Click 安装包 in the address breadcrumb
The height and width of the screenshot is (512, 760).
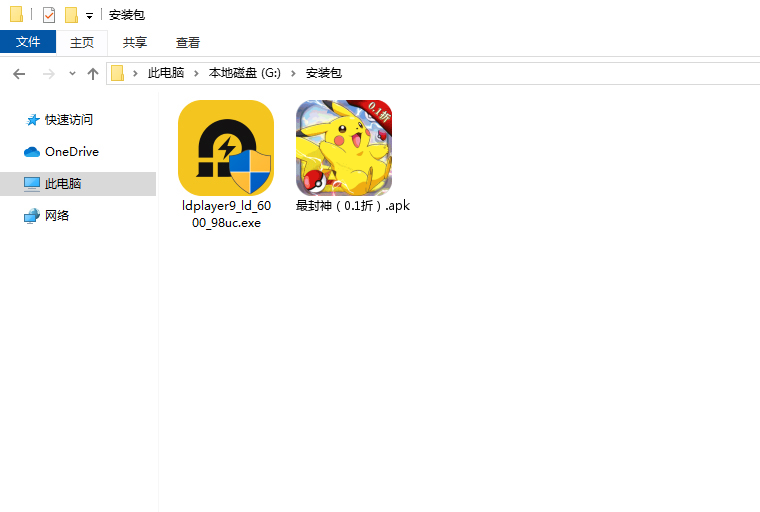click(x=324, y=73)
